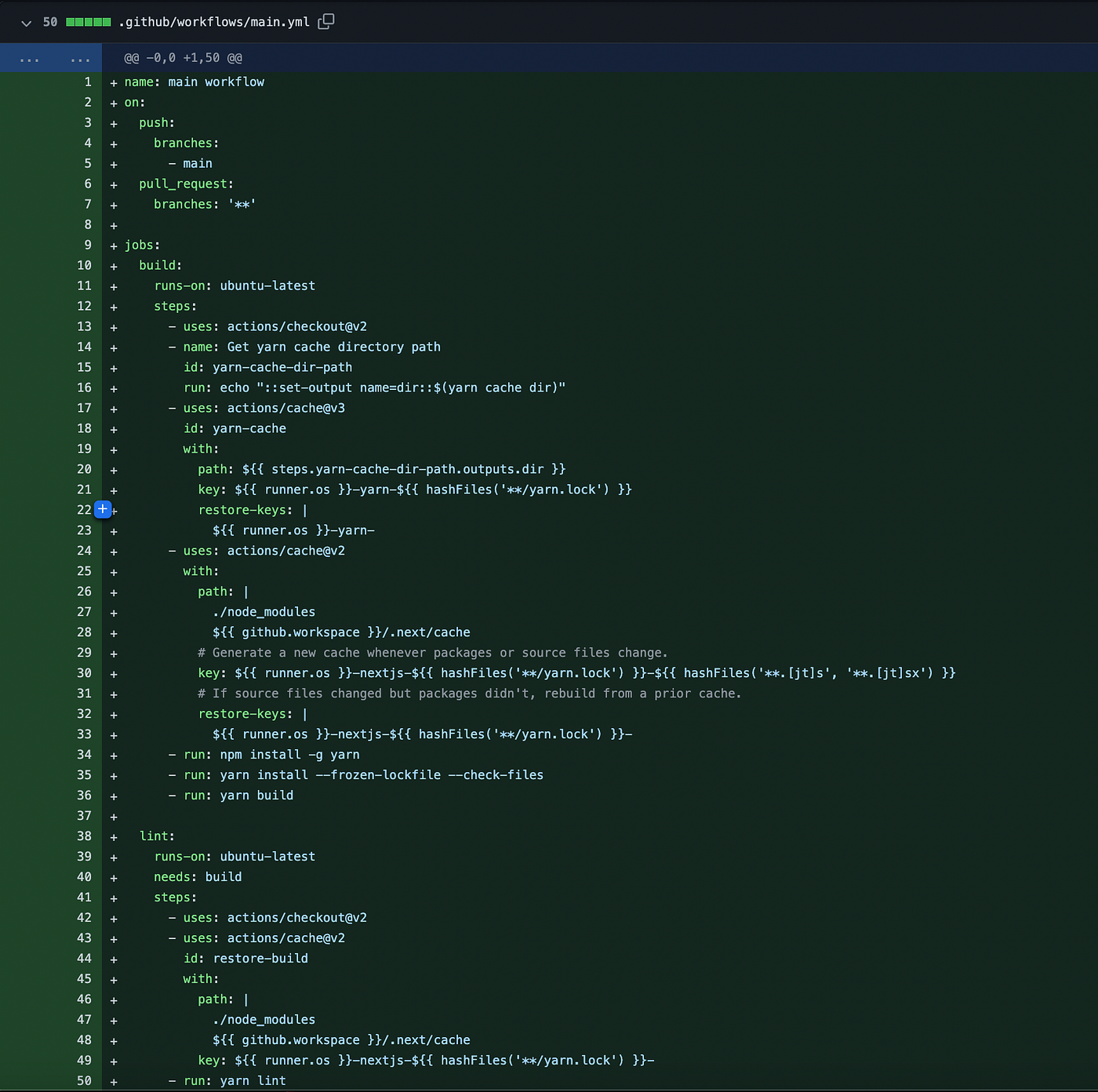Viewport: 1098px width, 1092px height.
Task: Click 'build:' job on line 10
Action: pyautogui.click(x=161, y=265)
